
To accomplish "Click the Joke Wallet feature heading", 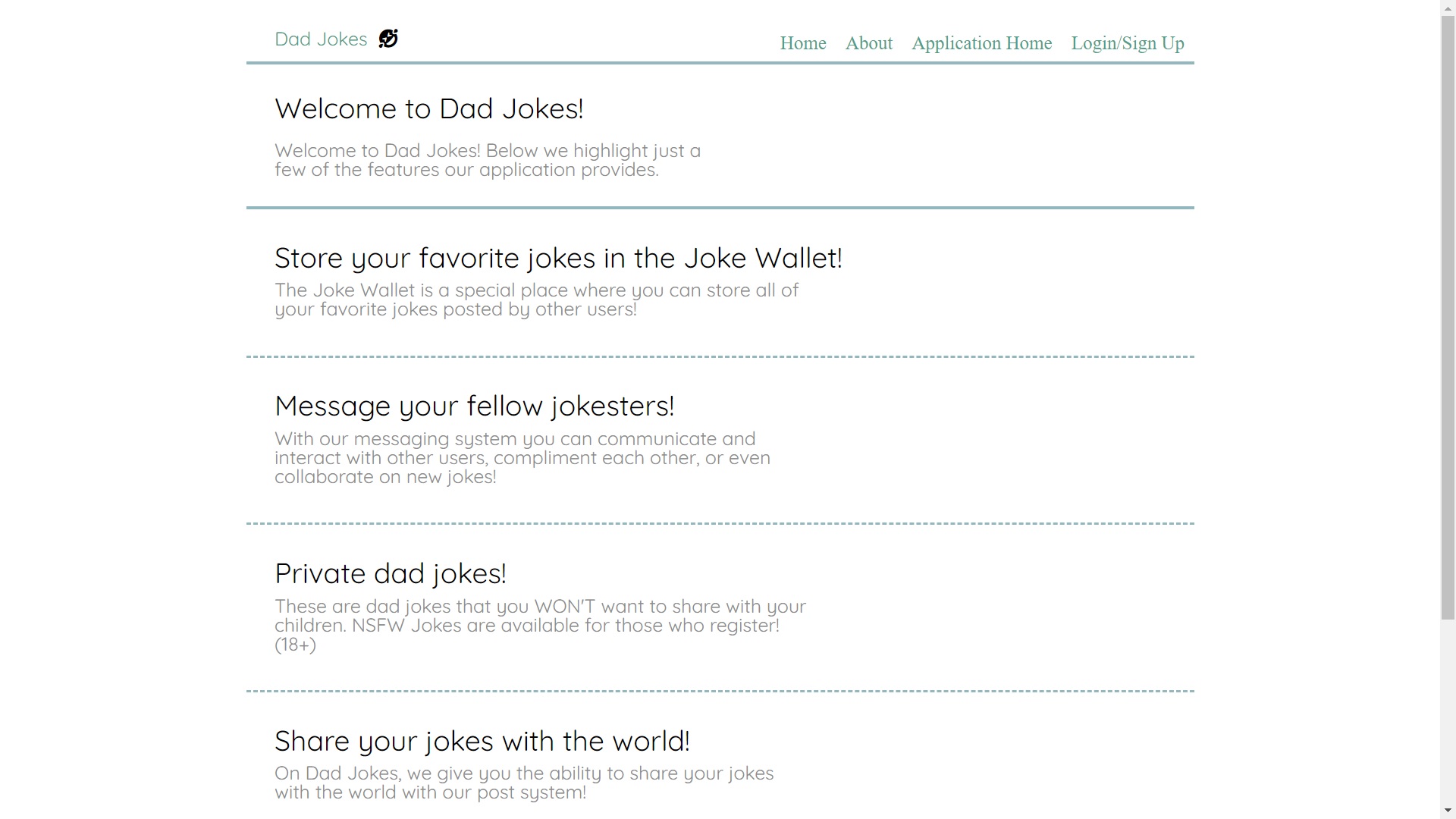I will click(558, 259).
